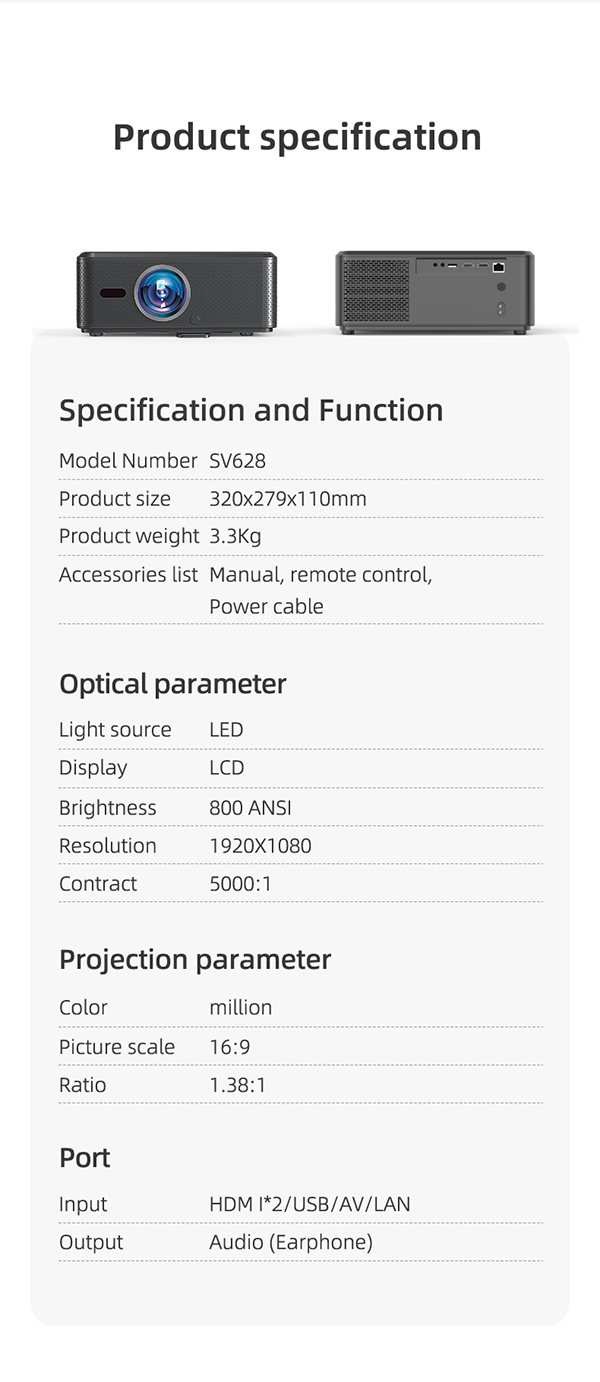Click the 16:9 picture scale value
Viewport: 600px width, 1382px height.
pos(231,1047)
